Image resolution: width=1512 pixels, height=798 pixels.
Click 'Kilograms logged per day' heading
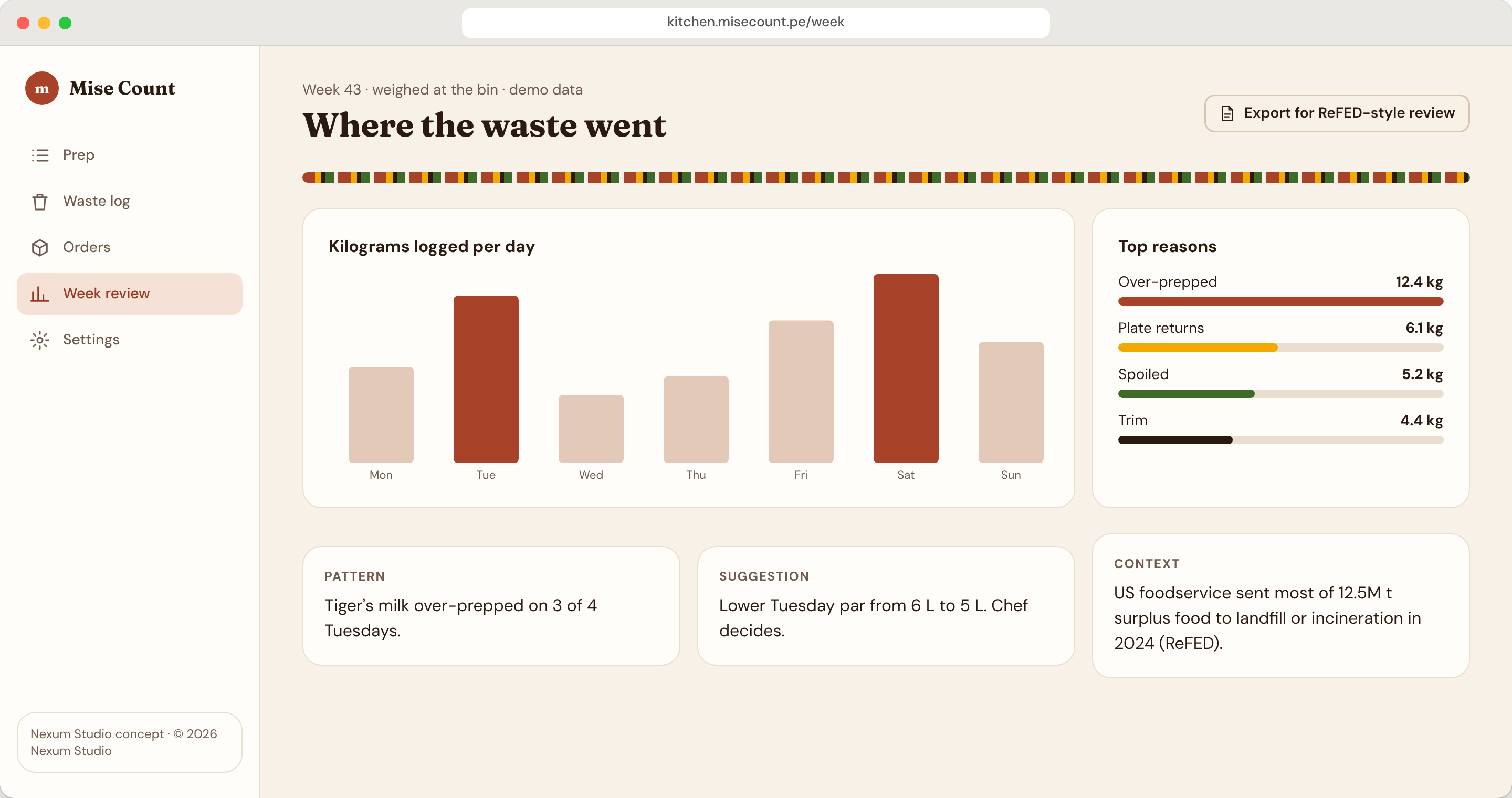point(432,246)
